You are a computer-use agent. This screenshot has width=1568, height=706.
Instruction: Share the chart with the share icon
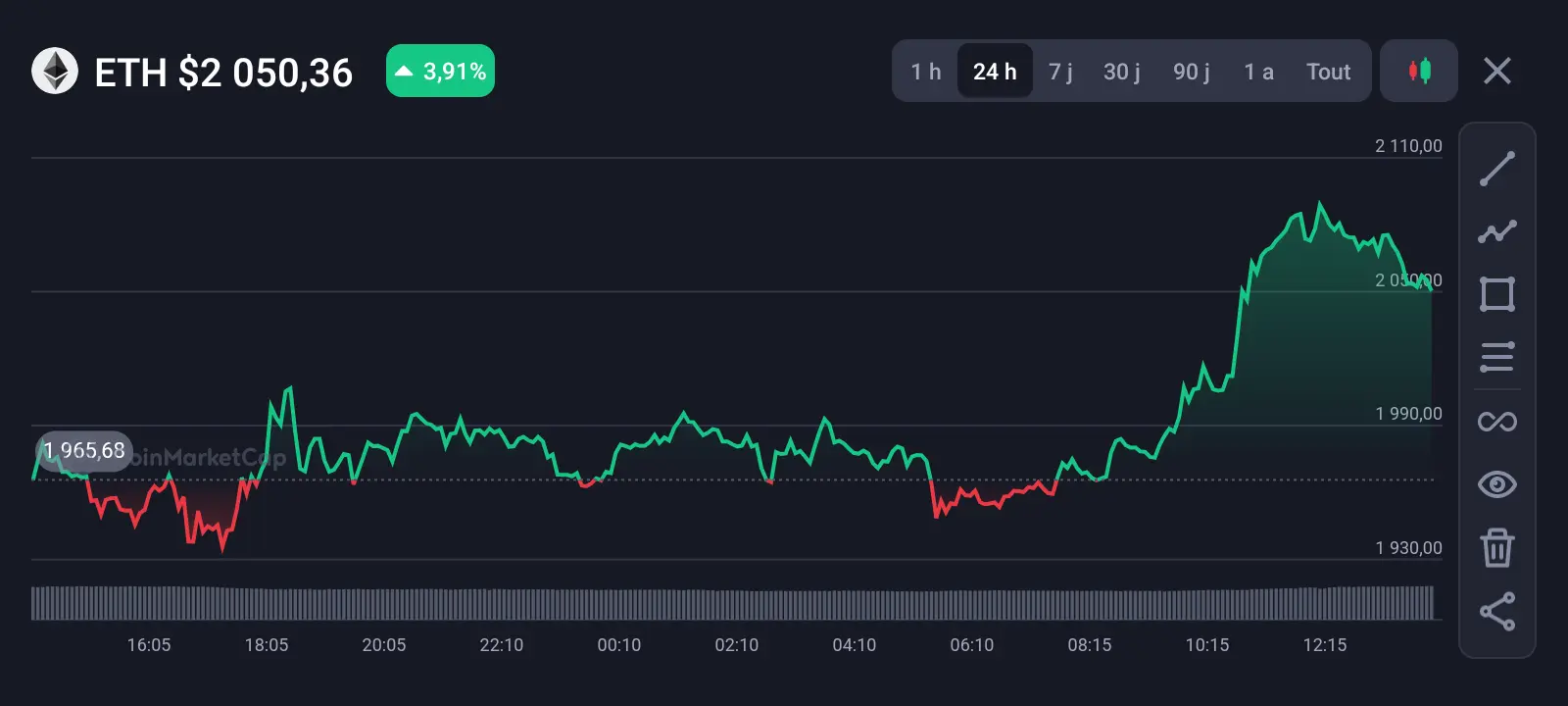pyautogui.click(x=1497, y=611)
